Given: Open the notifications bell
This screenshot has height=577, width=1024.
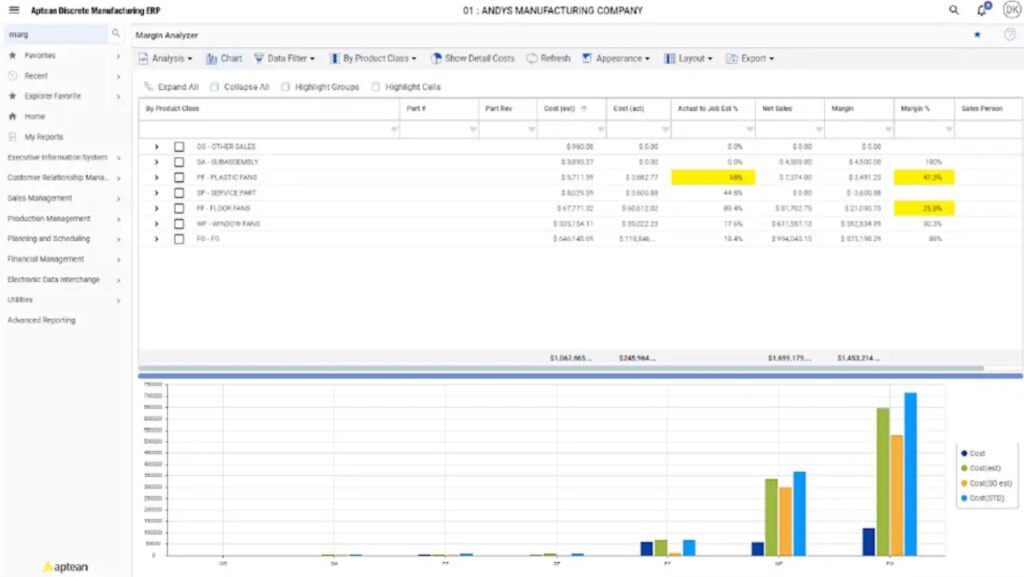Looking at the screenshot, I should pyautogui.click(x=982, y=10).
